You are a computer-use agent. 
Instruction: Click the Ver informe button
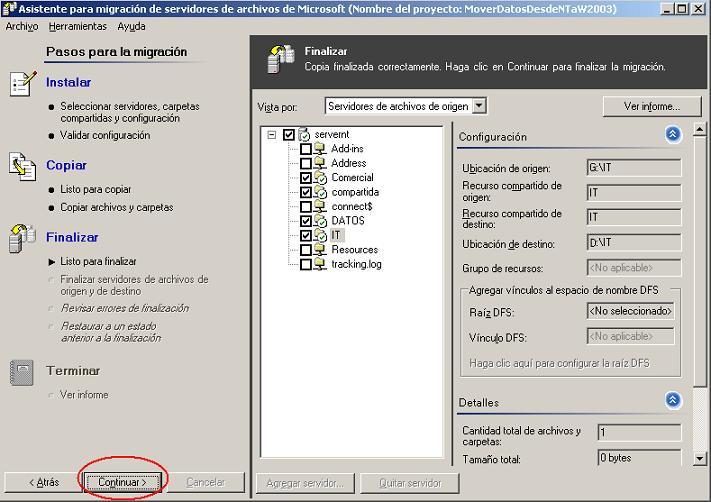652,107
